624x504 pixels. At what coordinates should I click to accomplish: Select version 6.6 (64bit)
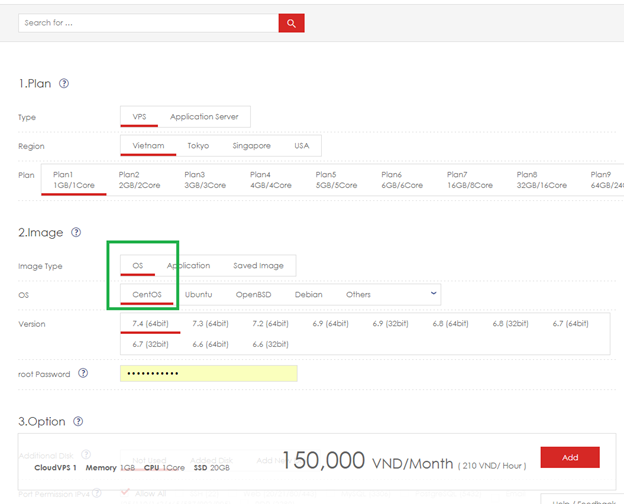(211, 344)
